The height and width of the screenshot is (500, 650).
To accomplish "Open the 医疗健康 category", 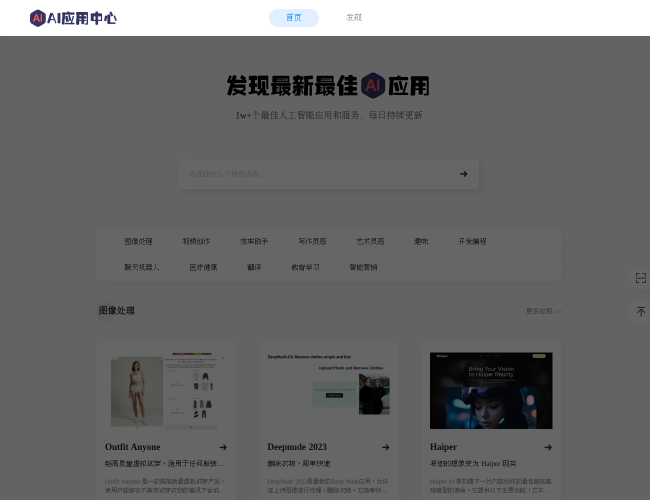I will pyautogui.click(x=204, y=267).
